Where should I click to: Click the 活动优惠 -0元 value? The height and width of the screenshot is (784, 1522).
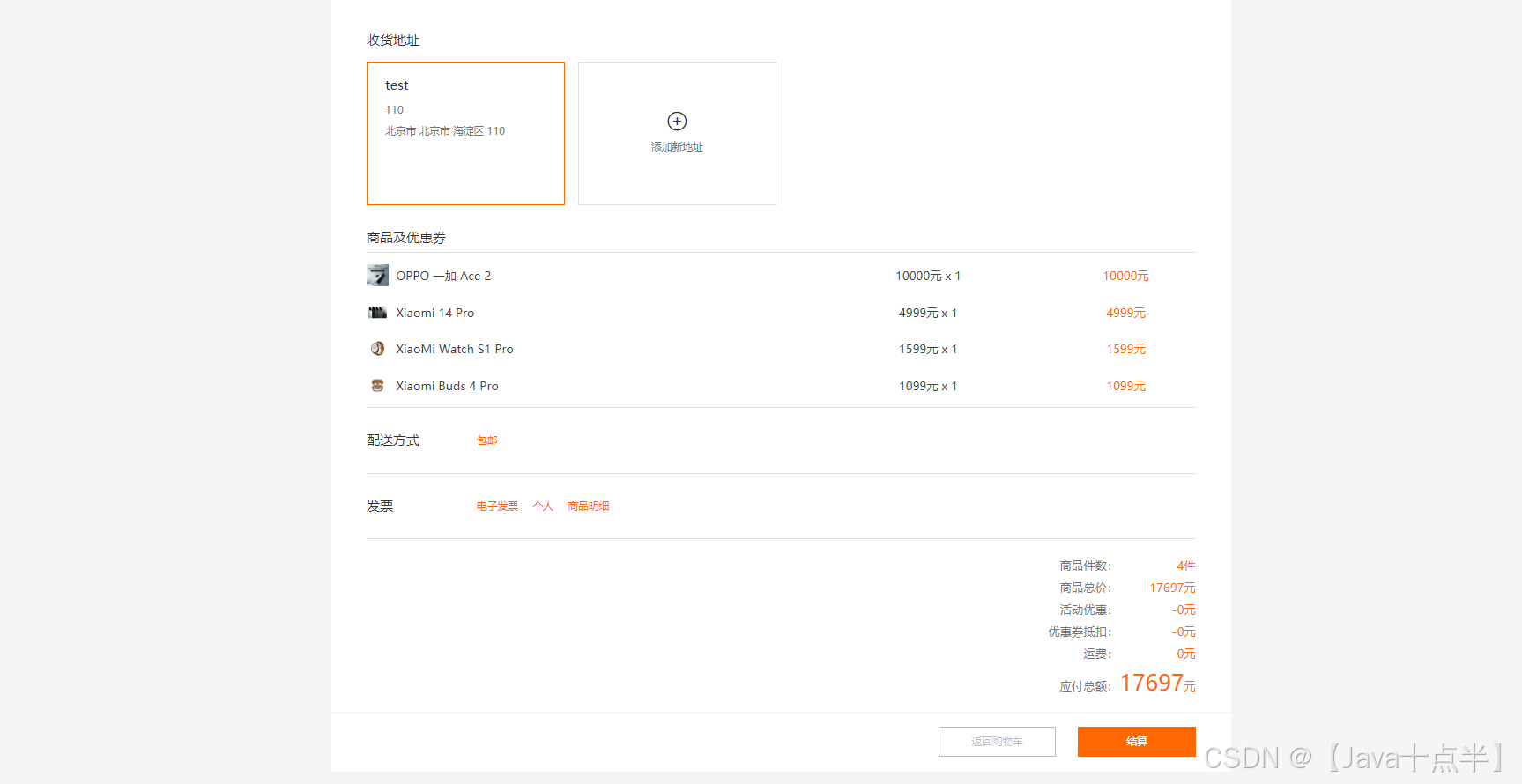(x=1184, y=610)
